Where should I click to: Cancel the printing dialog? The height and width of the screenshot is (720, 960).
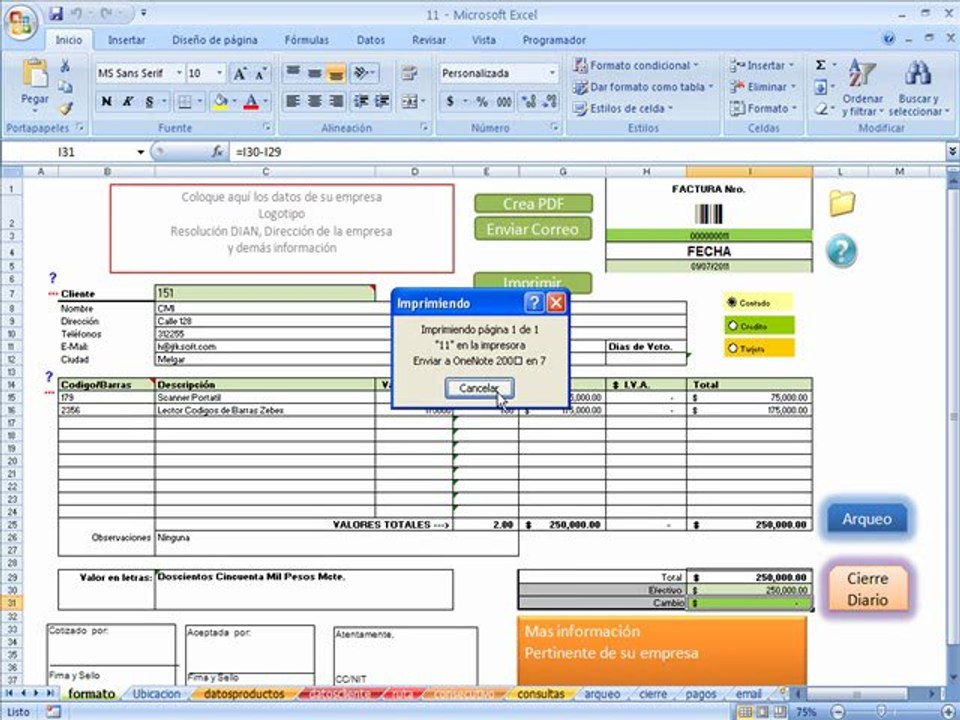tap(479, 388)
